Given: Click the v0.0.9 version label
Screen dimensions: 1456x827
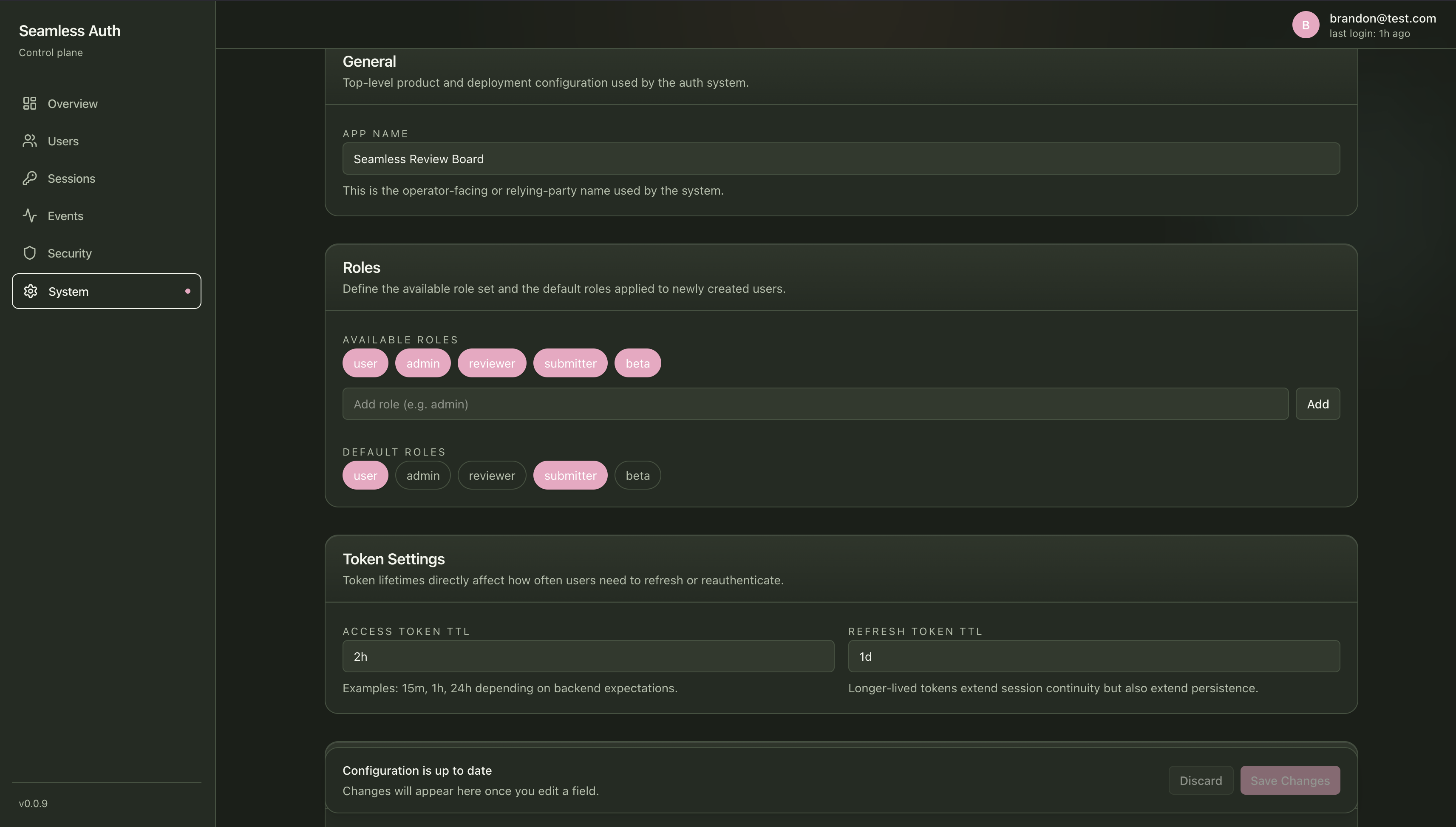Looking at the screenshot, I should click(33, 803).
